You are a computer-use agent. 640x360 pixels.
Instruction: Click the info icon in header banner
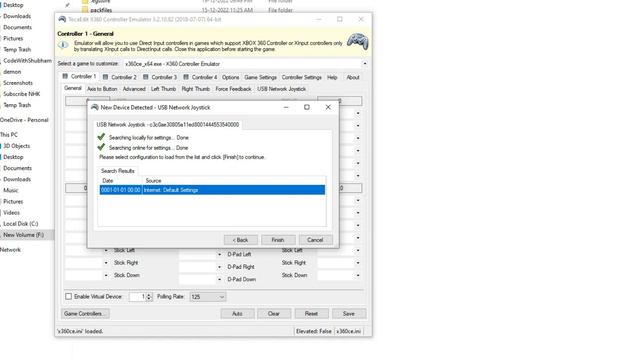click(x=63, y=45)
